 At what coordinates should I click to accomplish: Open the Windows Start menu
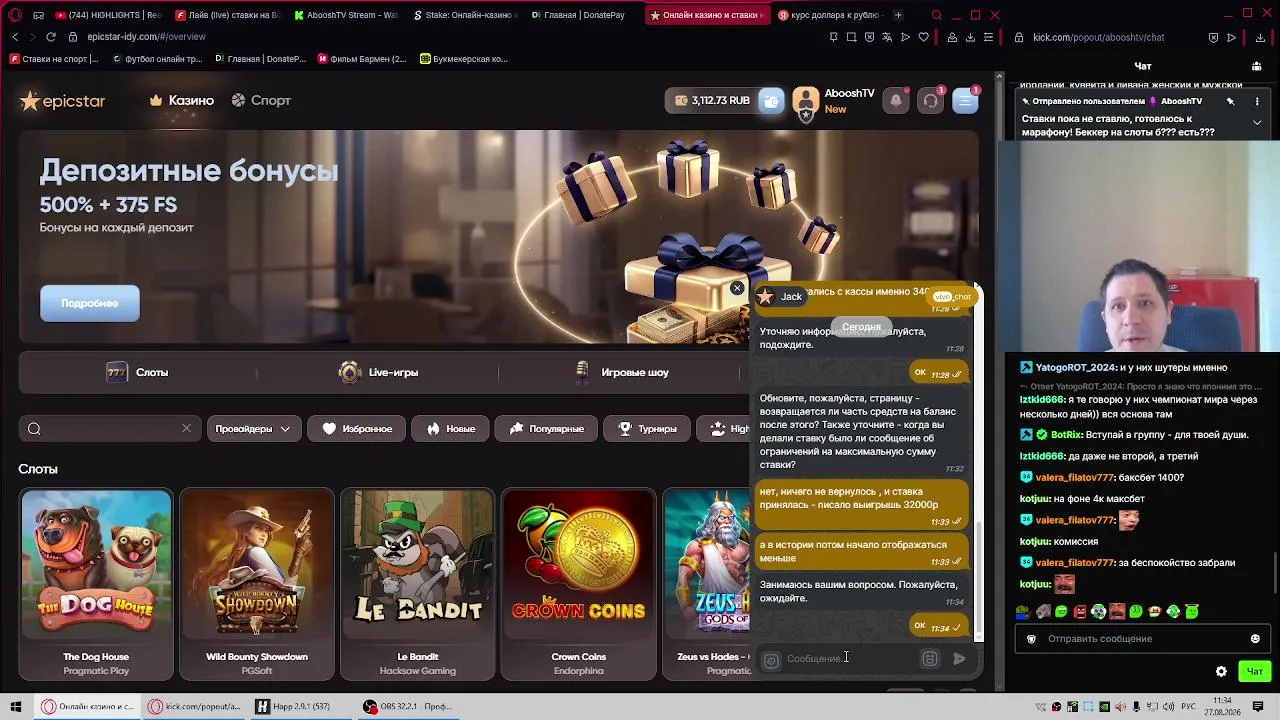pos(16,707)
